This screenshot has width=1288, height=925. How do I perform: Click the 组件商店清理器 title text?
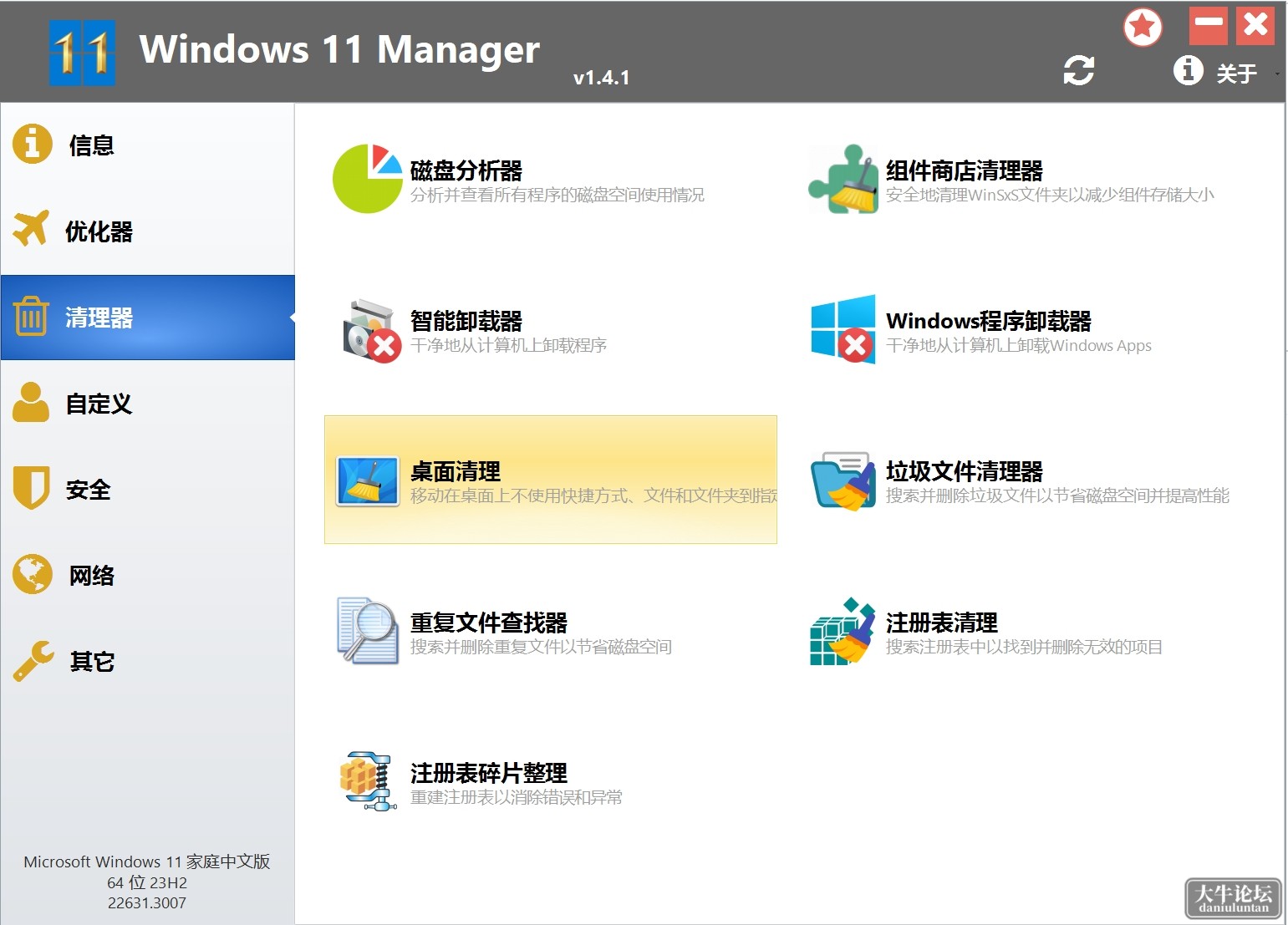point(965,170)
